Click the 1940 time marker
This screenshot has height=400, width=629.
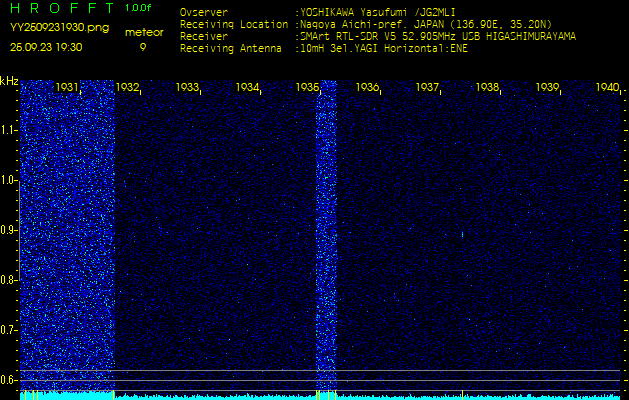pyautogui.click(x=608, y=87)
